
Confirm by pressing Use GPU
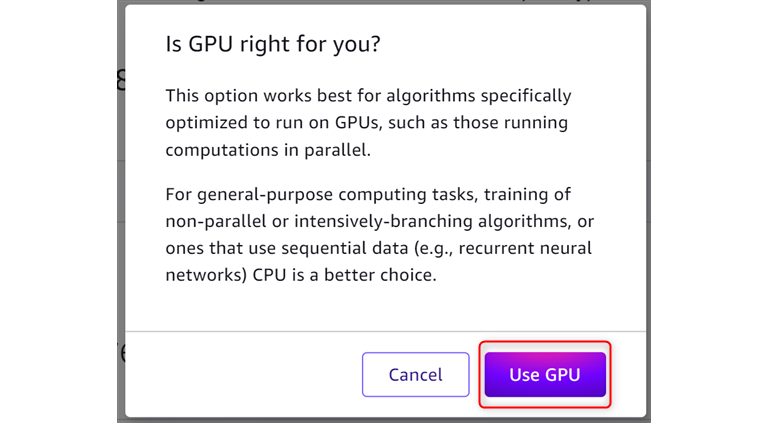545,375
